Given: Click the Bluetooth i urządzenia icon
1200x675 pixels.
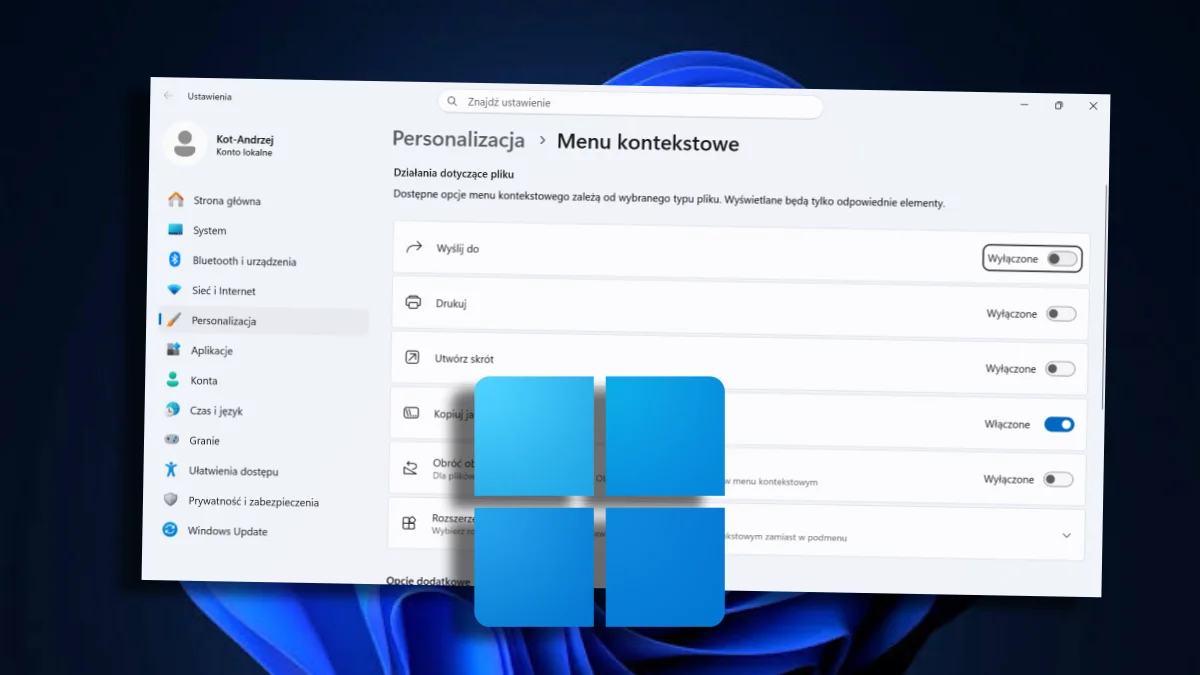Looking at the screenshot, I should tap(174, 259).
